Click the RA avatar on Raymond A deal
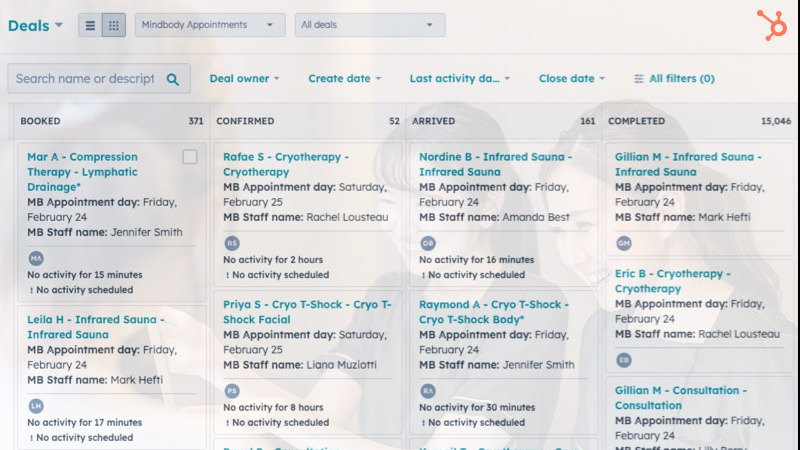The height and width of the screenshot is (450, 800). (x=428, y=391)
